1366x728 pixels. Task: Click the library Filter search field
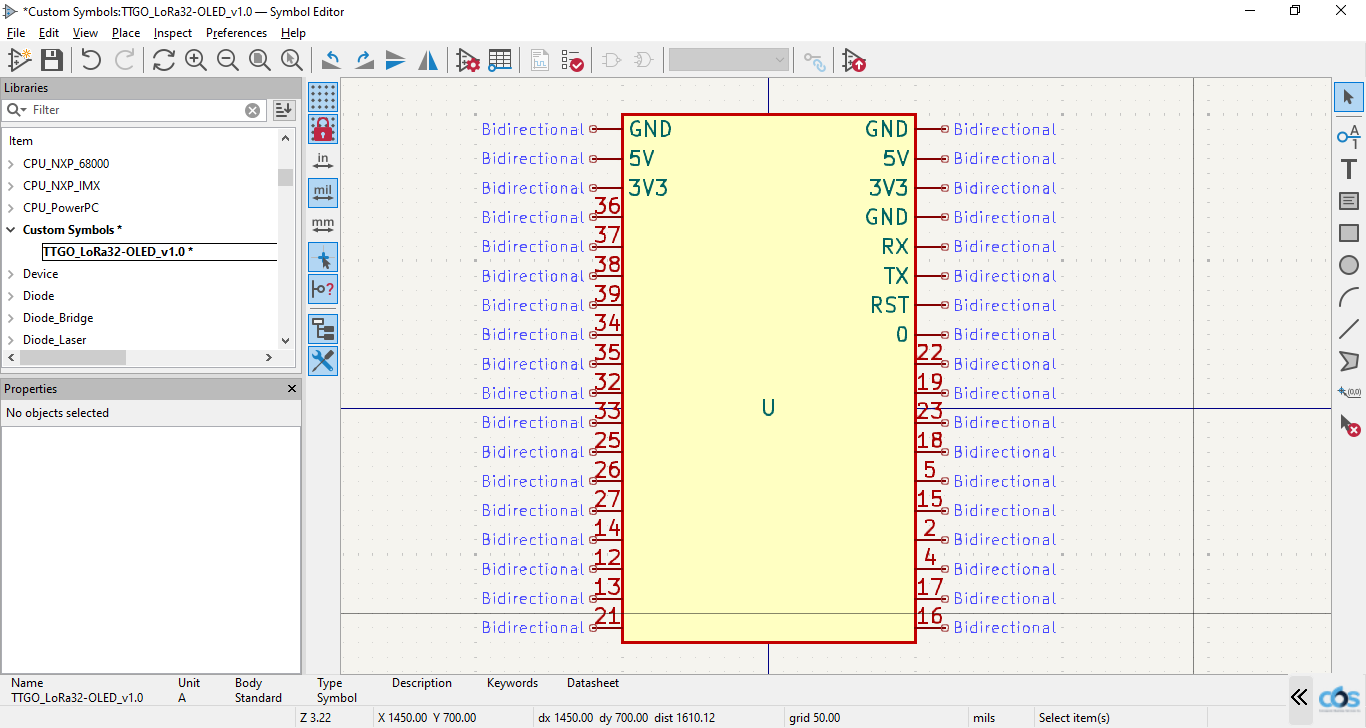point(135,110)
